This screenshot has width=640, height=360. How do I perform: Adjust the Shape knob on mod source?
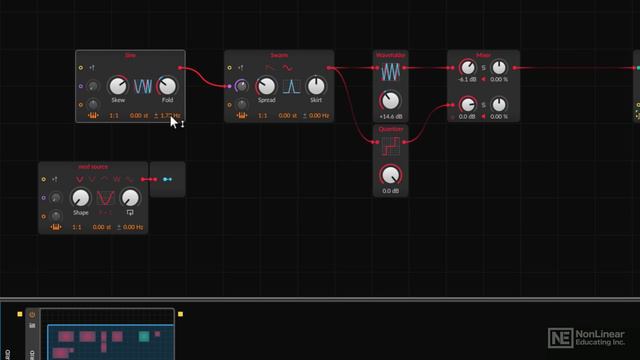tap(81, 198)
